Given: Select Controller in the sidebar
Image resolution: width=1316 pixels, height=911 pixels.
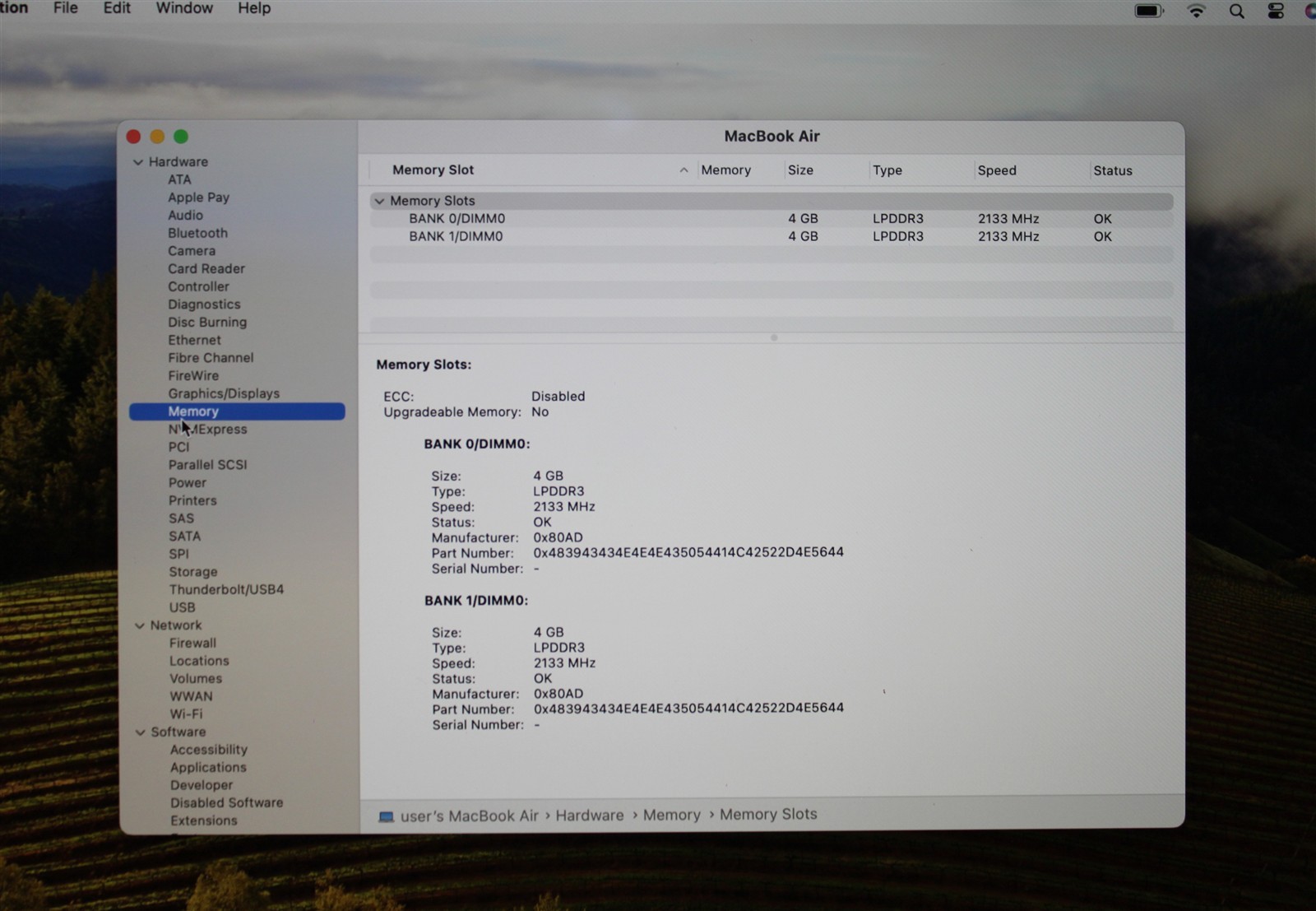Looking at the screenshot, I should click(198, 286).
